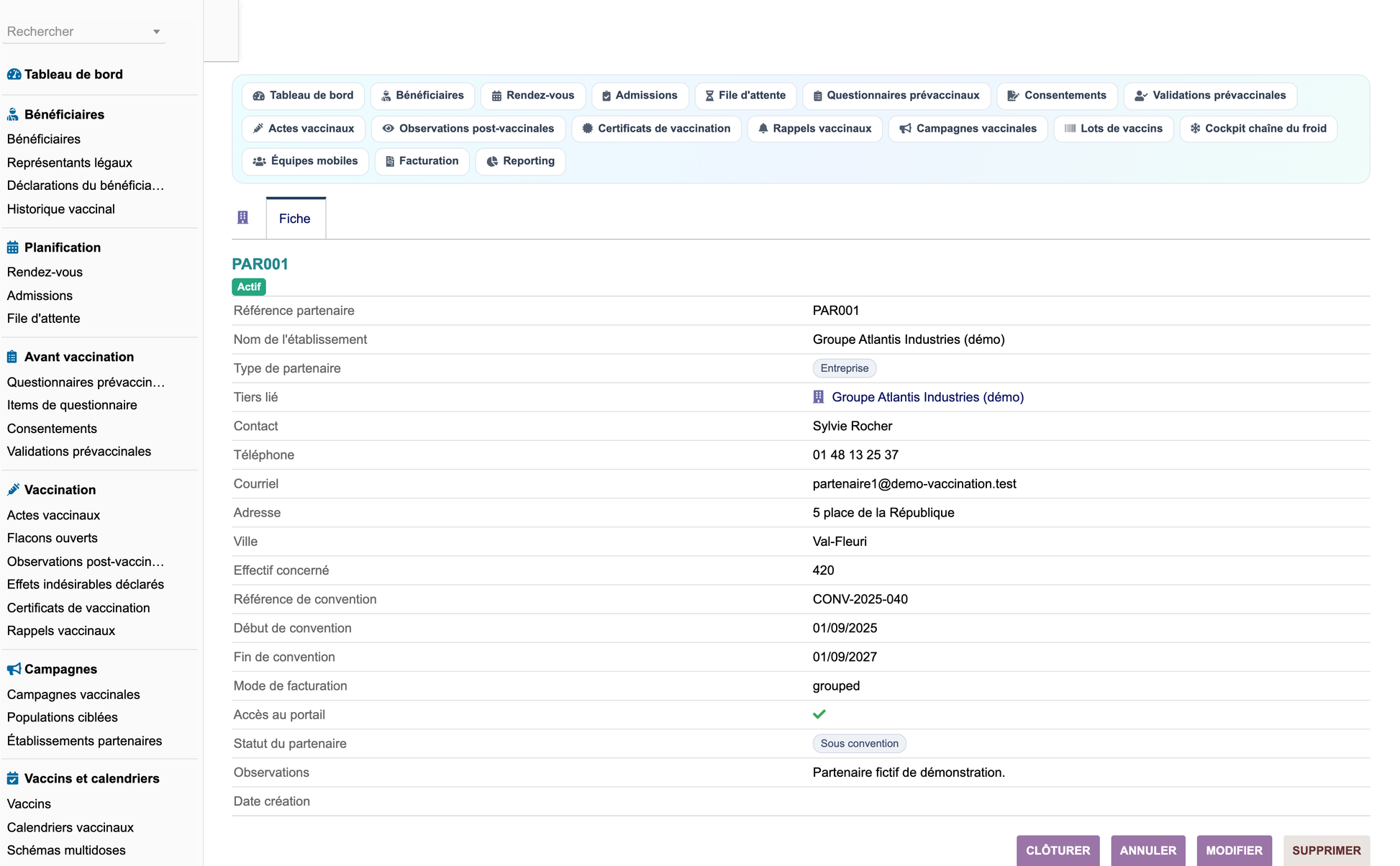Click the pie chart icon in Reporting pill
The image size is (1400, 866).
click(492, 161)
